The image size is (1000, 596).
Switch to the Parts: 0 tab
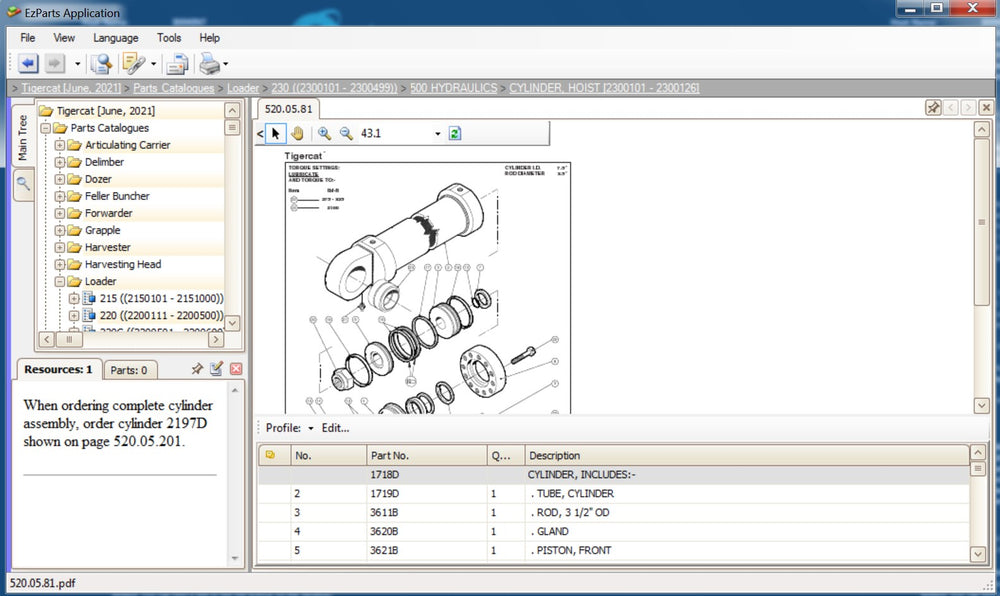pyautogui.click(x=128, y=370)
